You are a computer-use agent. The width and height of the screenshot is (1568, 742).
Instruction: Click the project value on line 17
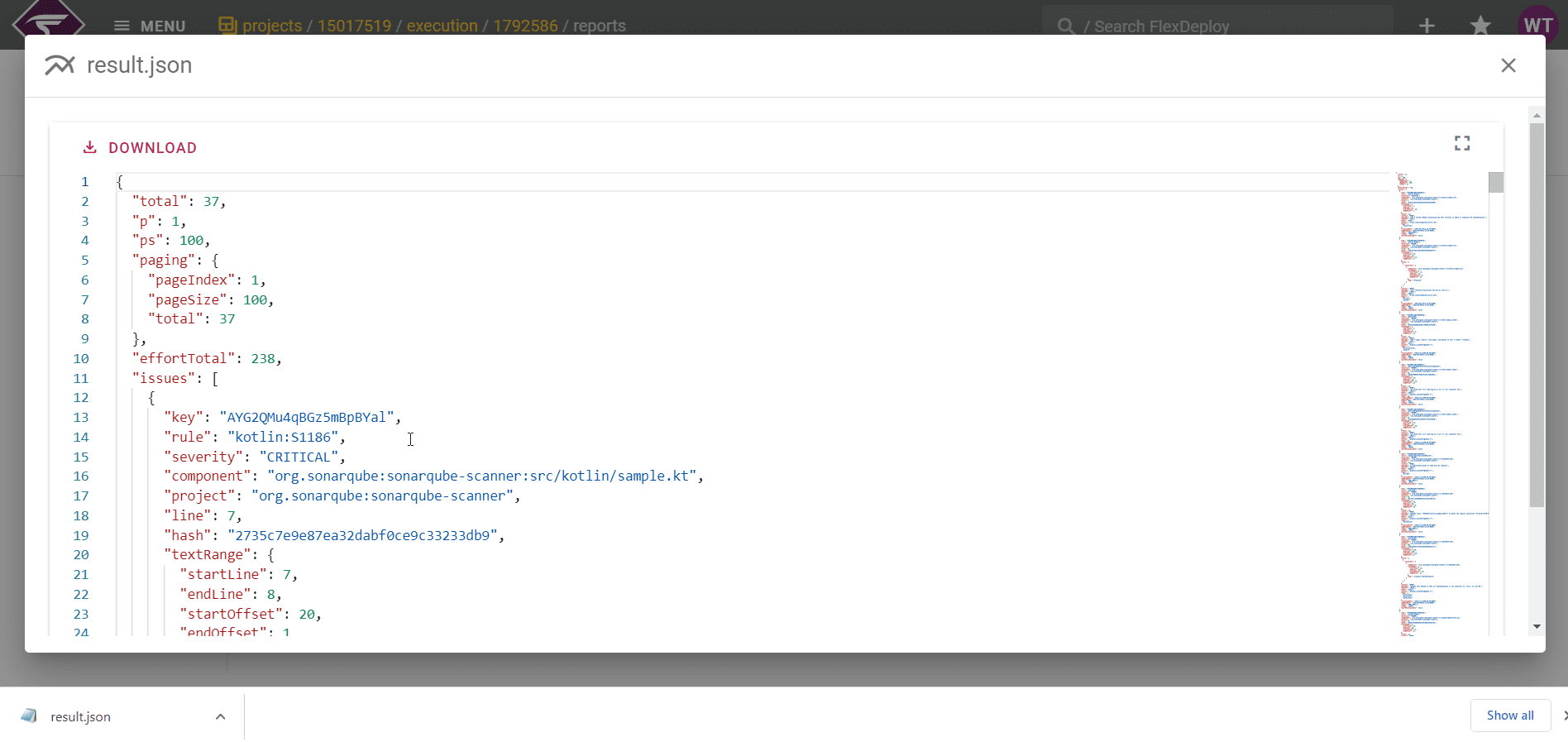click(x=382, y=496)
